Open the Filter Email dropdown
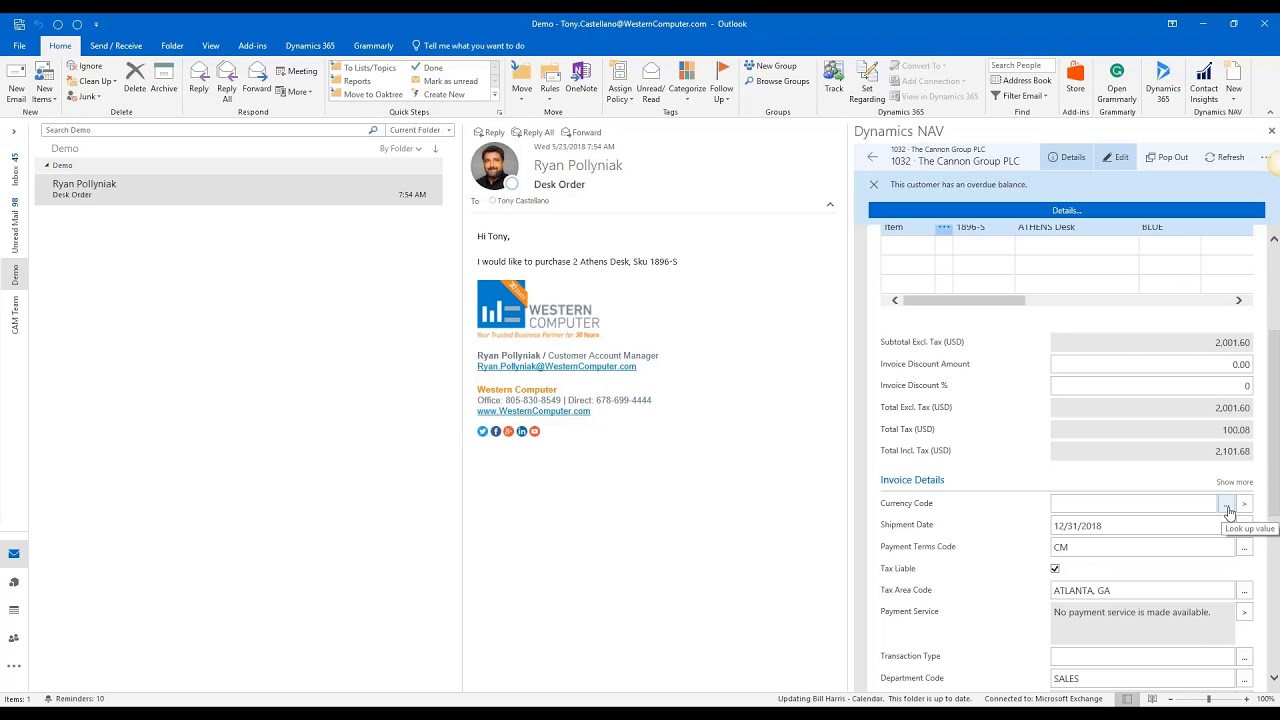 (x=1018, y=96)
